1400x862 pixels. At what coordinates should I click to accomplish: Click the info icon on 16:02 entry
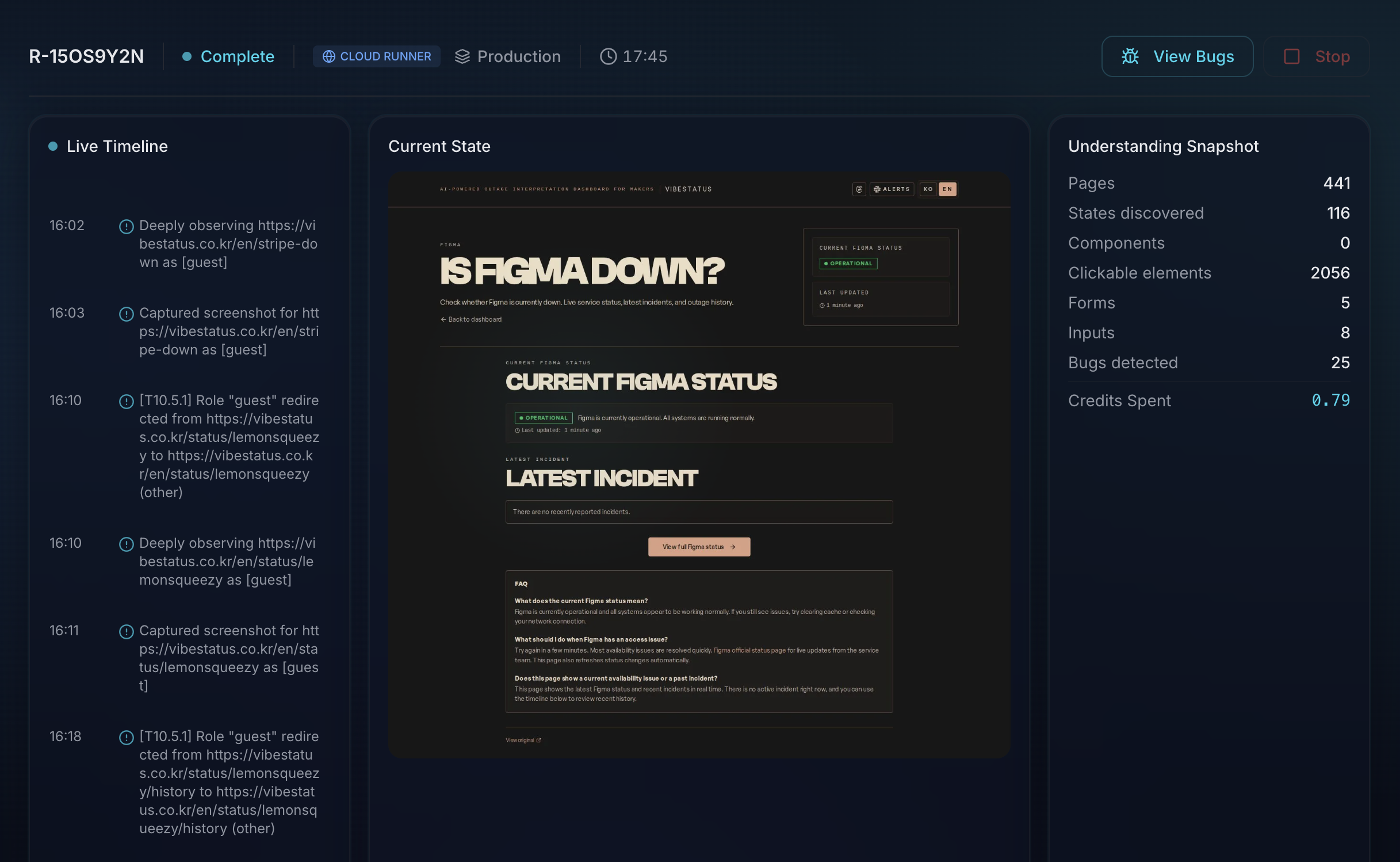pos(126,226)
